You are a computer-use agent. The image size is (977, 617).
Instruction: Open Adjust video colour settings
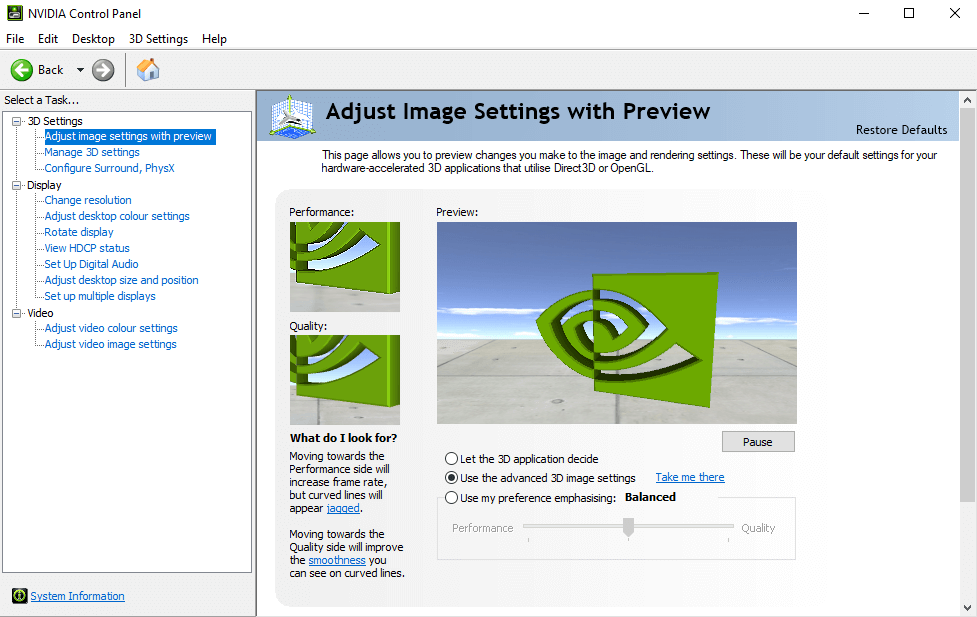tap(111, 328)
